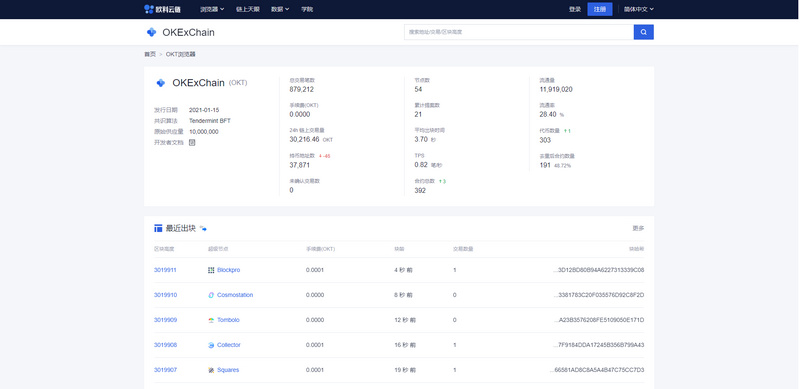This screenshot has height=389, width=800.
Task: Click the blue 注册 button
Action: [600, 9]
